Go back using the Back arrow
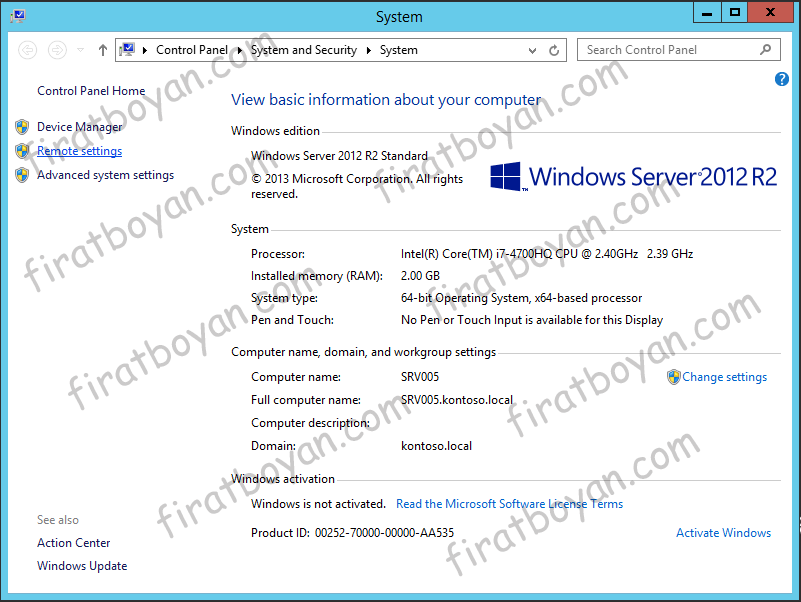The image size is (801, 602). coord(28,50)
